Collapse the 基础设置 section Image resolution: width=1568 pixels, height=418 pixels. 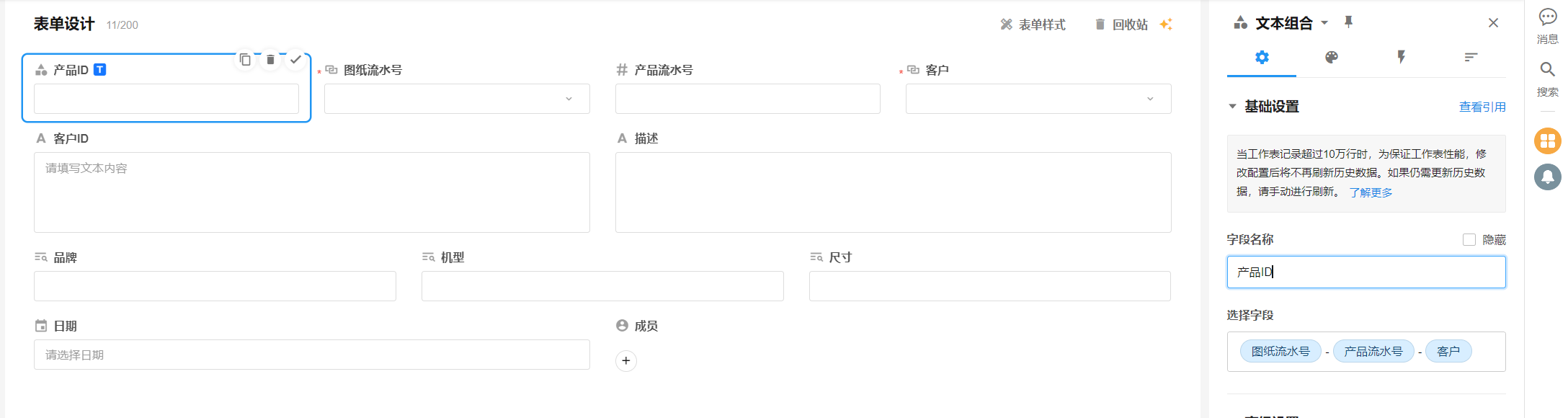(x=1232, y=107)
